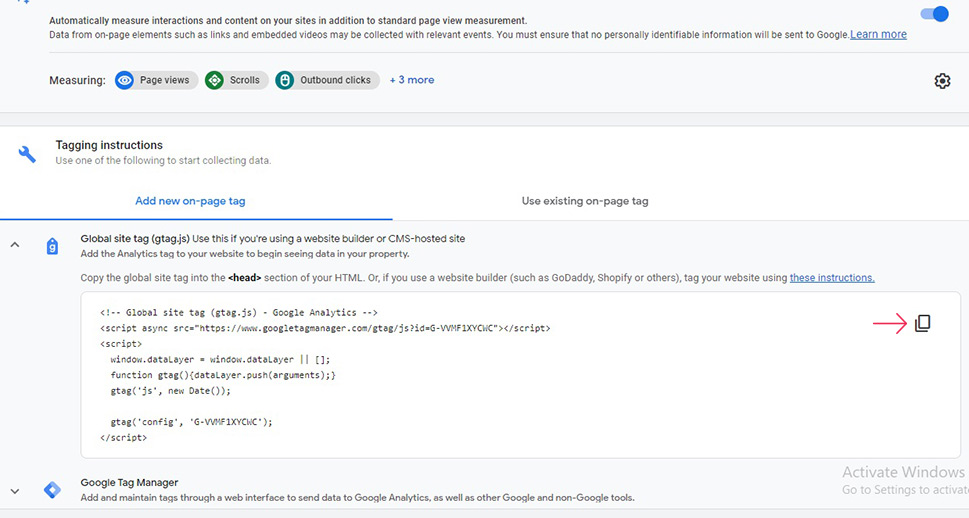Open Learn more link
969x518 pixels.
878,35
